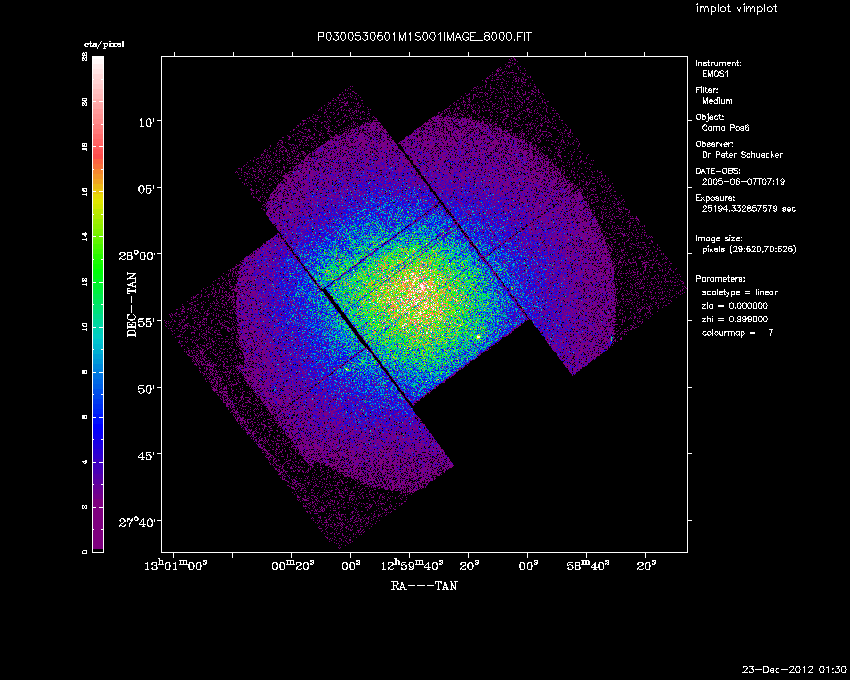The height and width of the screenshot is (680, 850).
Task: Click the 'DATE-OBS:' label
Action: [718, 171]
